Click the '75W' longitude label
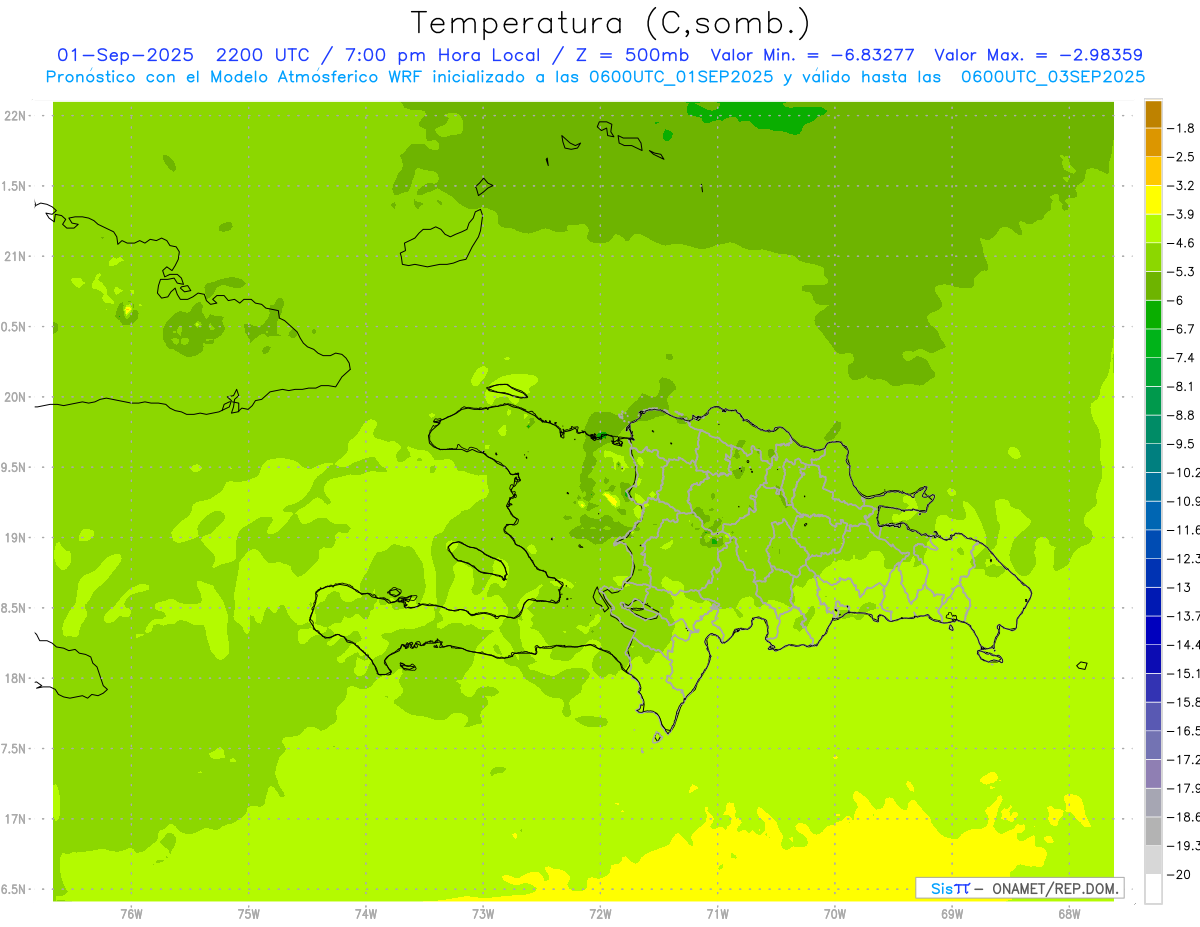Image resolution: width=1200 pixels, height=927 pixels. pos(249,913)
